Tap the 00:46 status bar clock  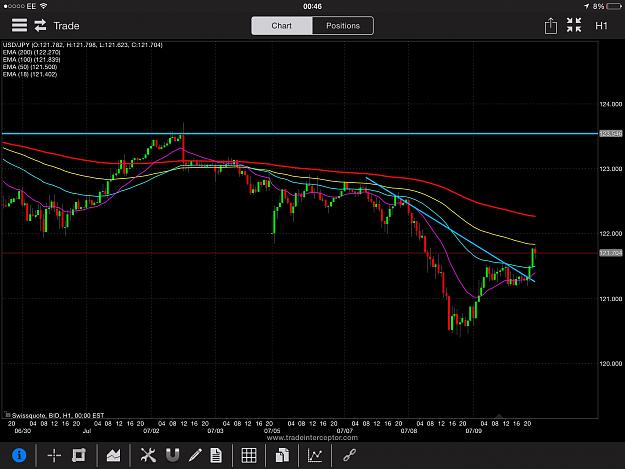tap(312, 6)
